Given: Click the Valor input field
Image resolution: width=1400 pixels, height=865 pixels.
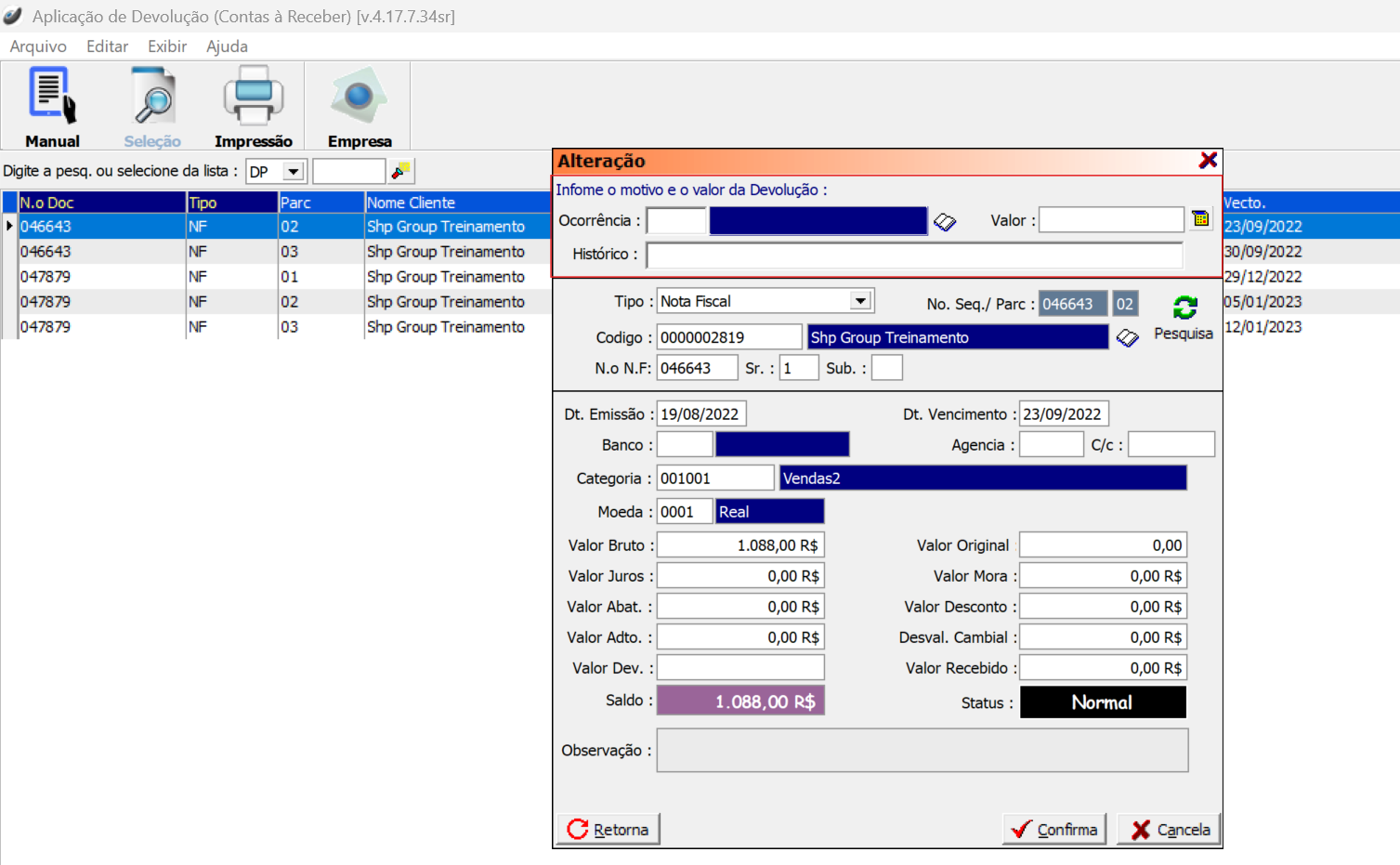Looking at the screenshot, I should [1111, 220].
